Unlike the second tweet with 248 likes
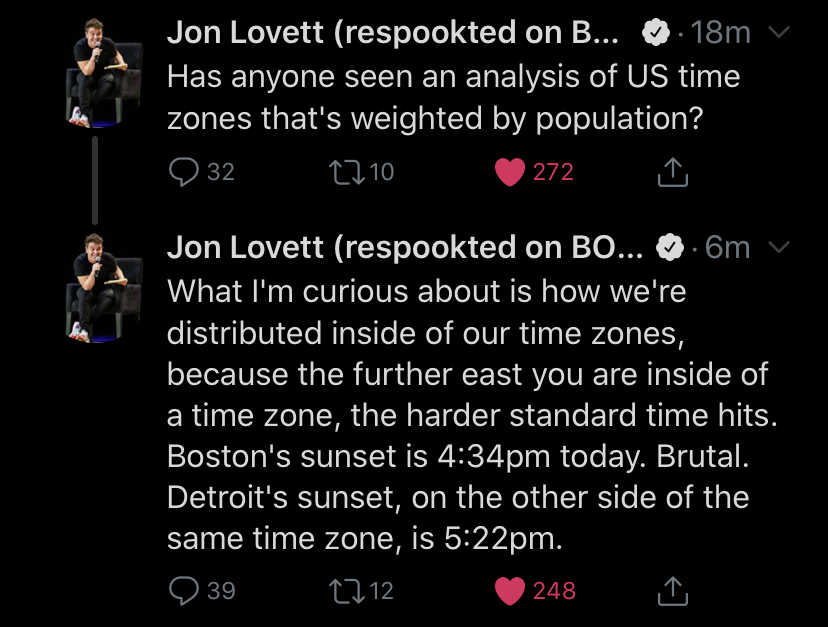Image resolution: width=828 pixels, height=627 pixels. [x=511, y=590]
